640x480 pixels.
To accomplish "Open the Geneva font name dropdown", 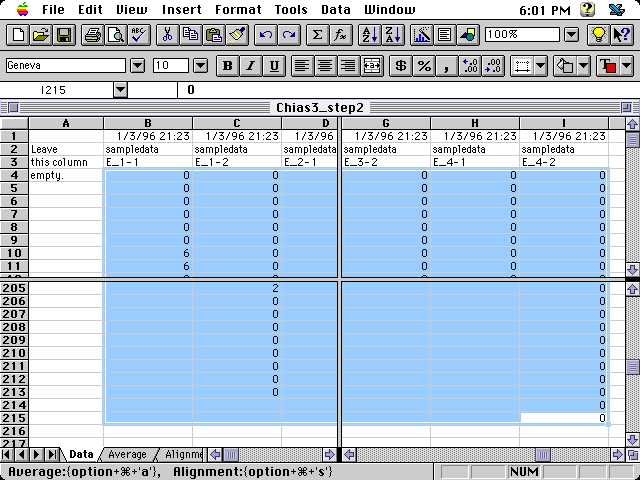I will (138, 66).
